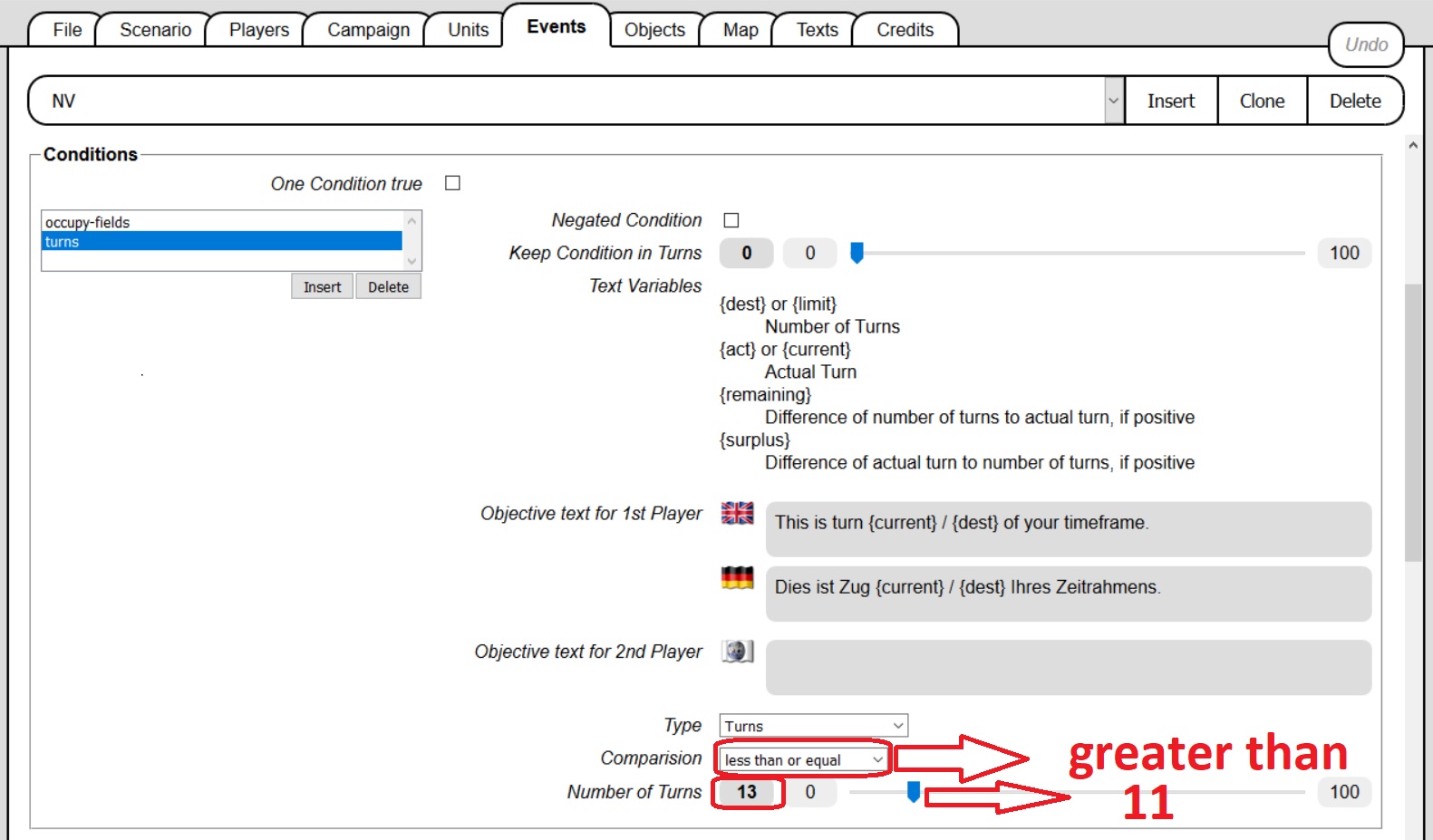The image size is (1433, 840).
Task: Open the Players tab
Action: [x=259, y=30]
